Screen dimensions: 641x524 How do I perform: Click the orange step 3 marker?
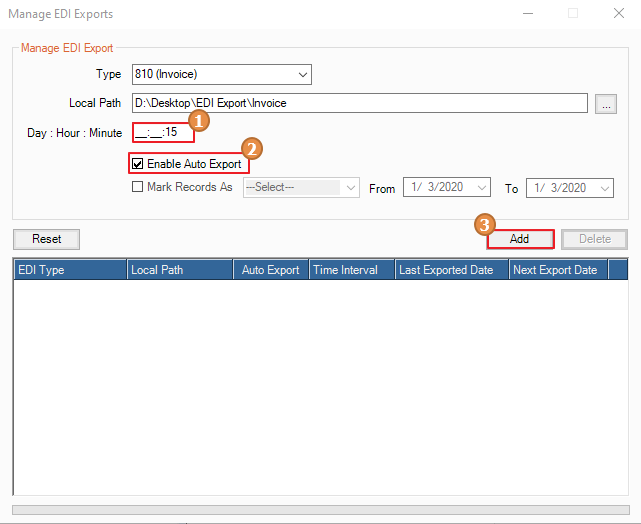(484, 224)
